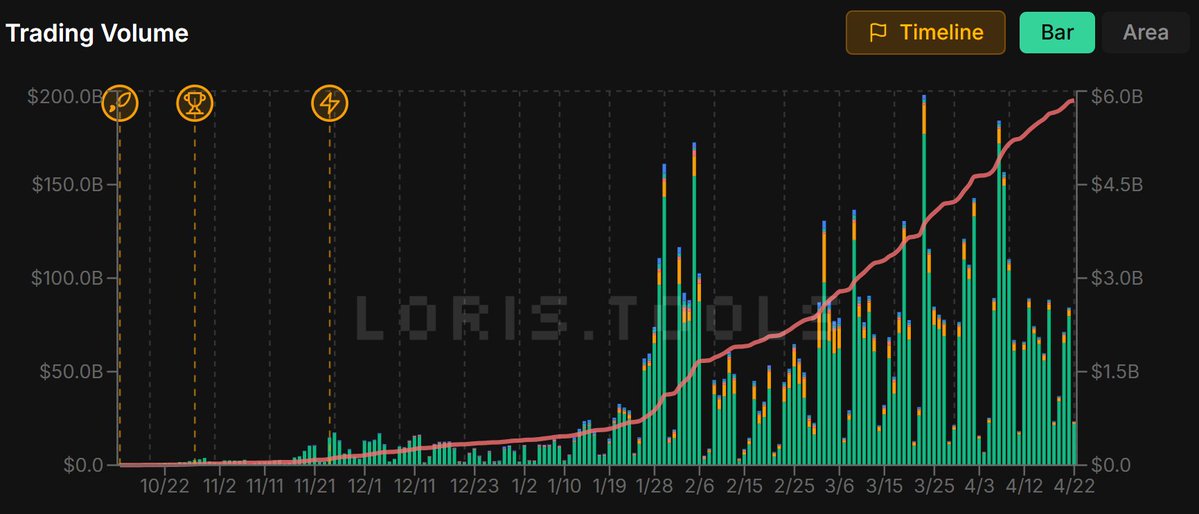1199x514 pixels.
Task: Select the 1/2 date axis label
Action: [x=524, y=486]
